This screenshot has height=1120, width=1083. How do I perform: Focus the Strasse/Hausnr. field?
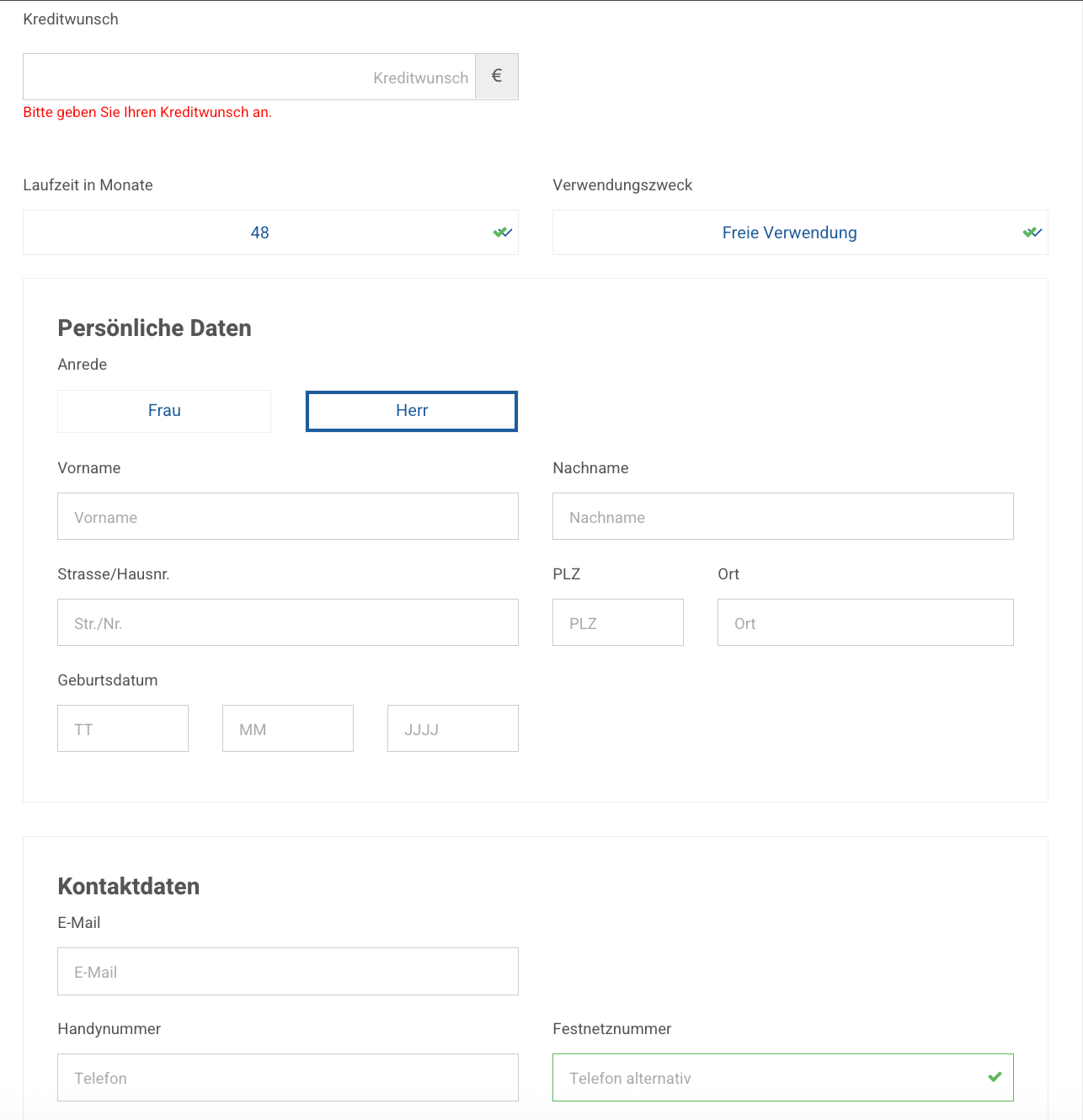(288, 622)
